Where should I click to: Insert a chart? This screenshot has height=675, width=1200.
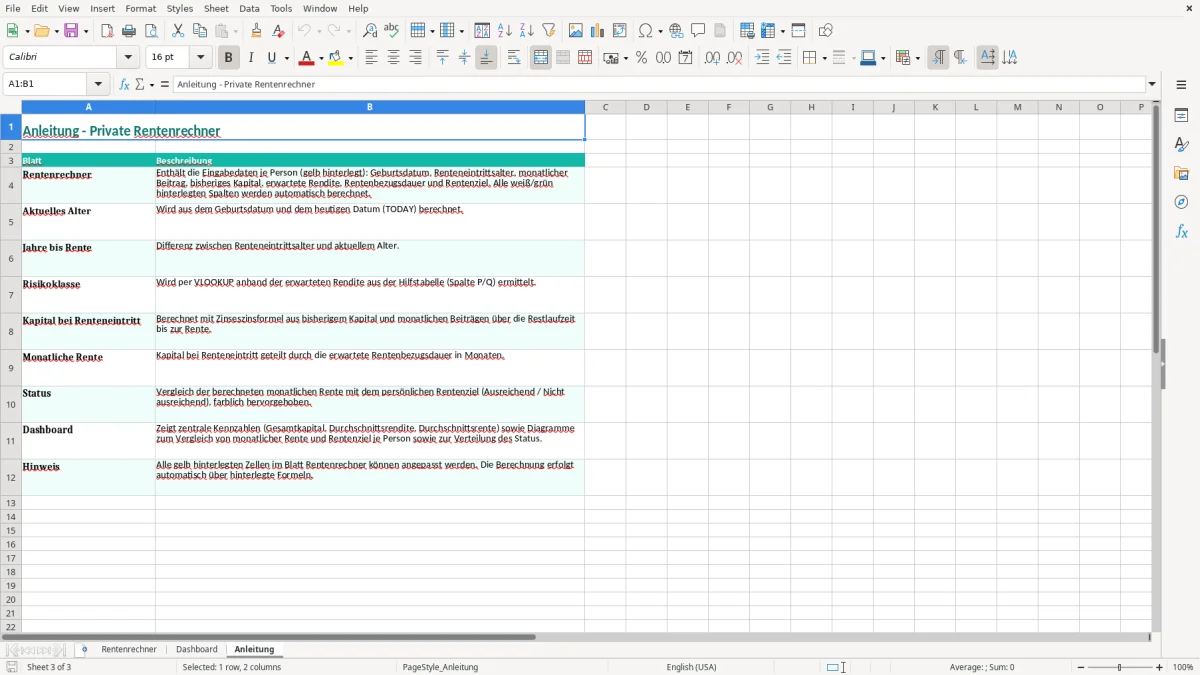point(598,31)
